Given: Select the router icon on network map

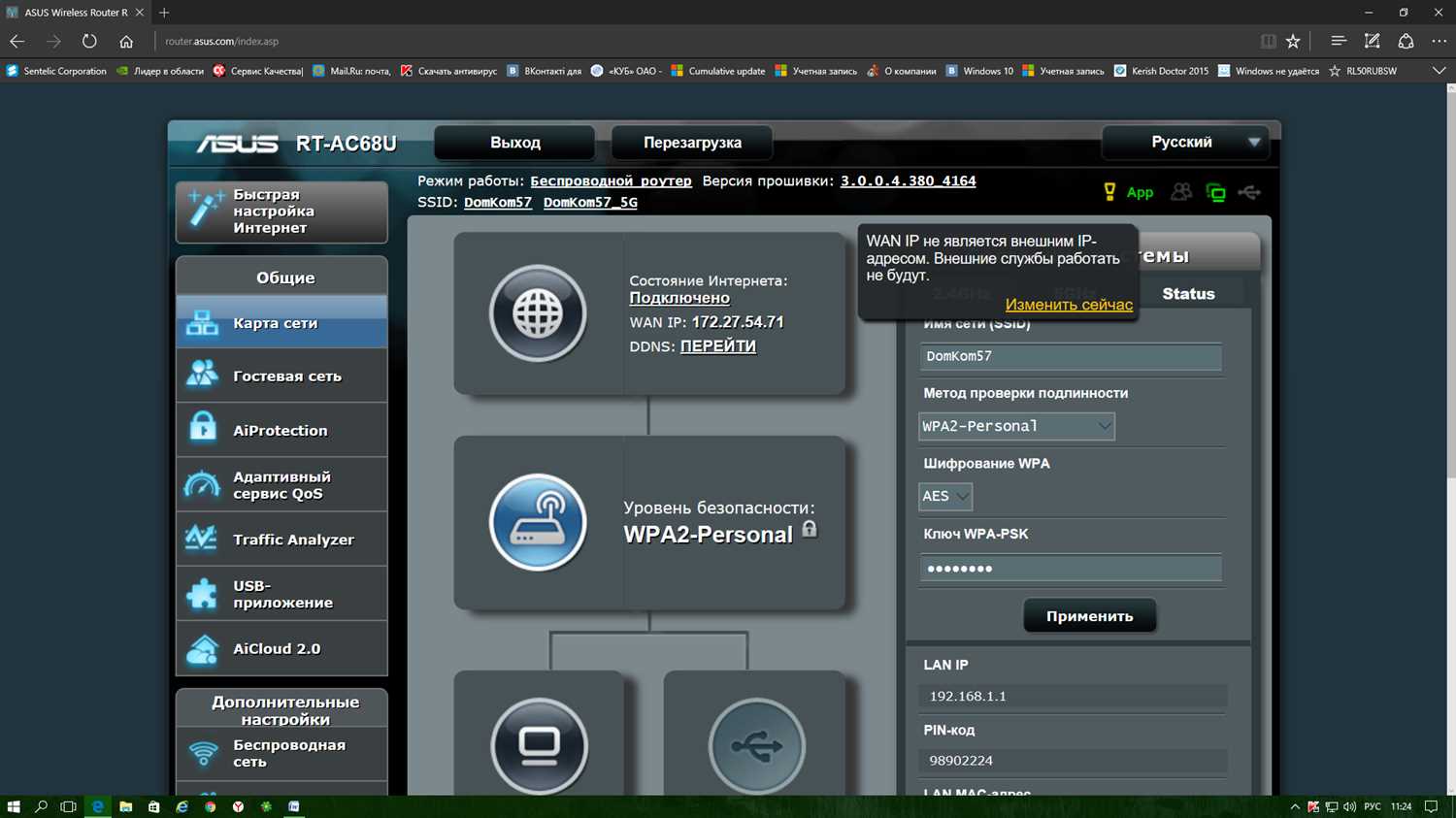Looking at the screenshot, I should (538, 522).
